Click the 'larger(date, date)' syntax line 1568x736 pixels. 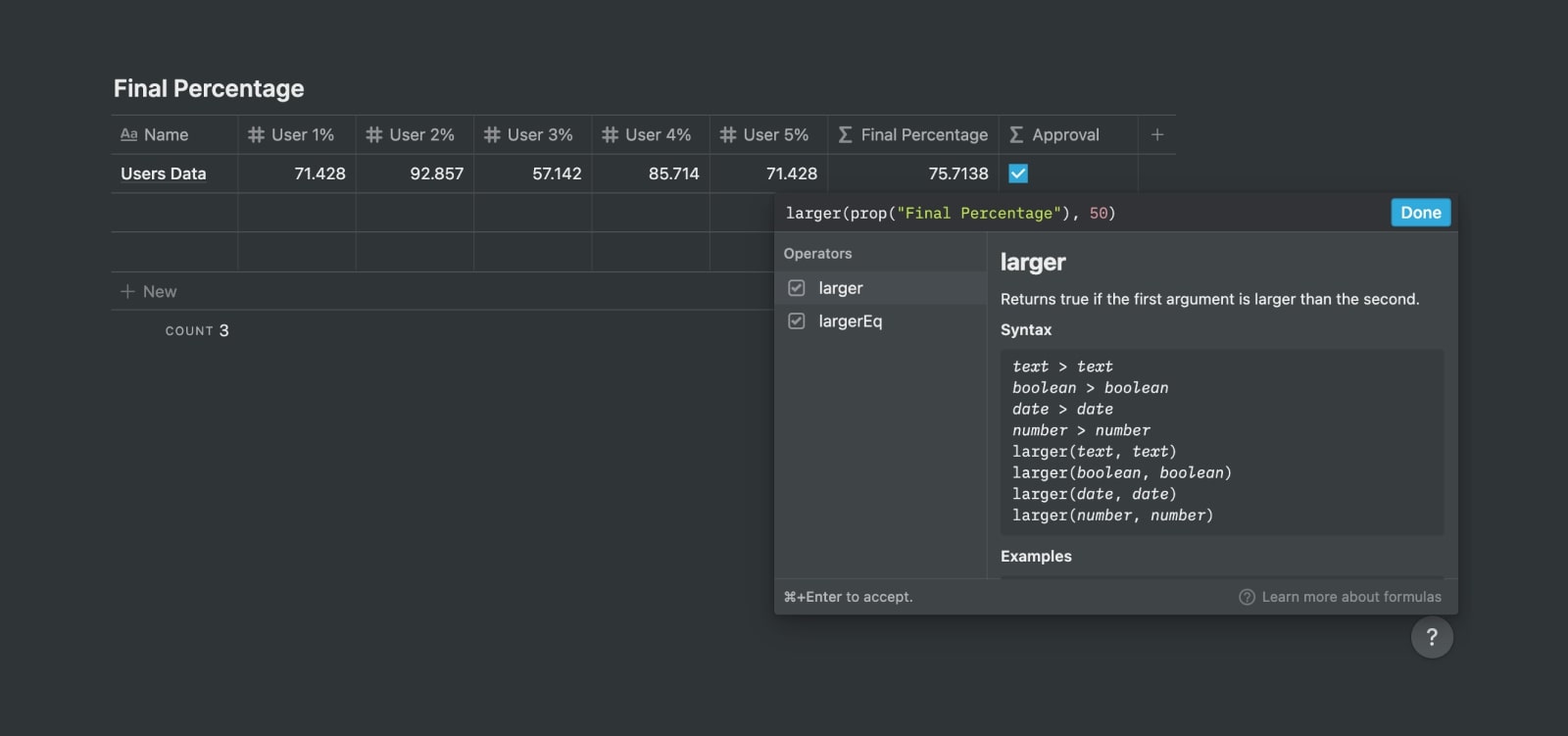pos(1095,494)
